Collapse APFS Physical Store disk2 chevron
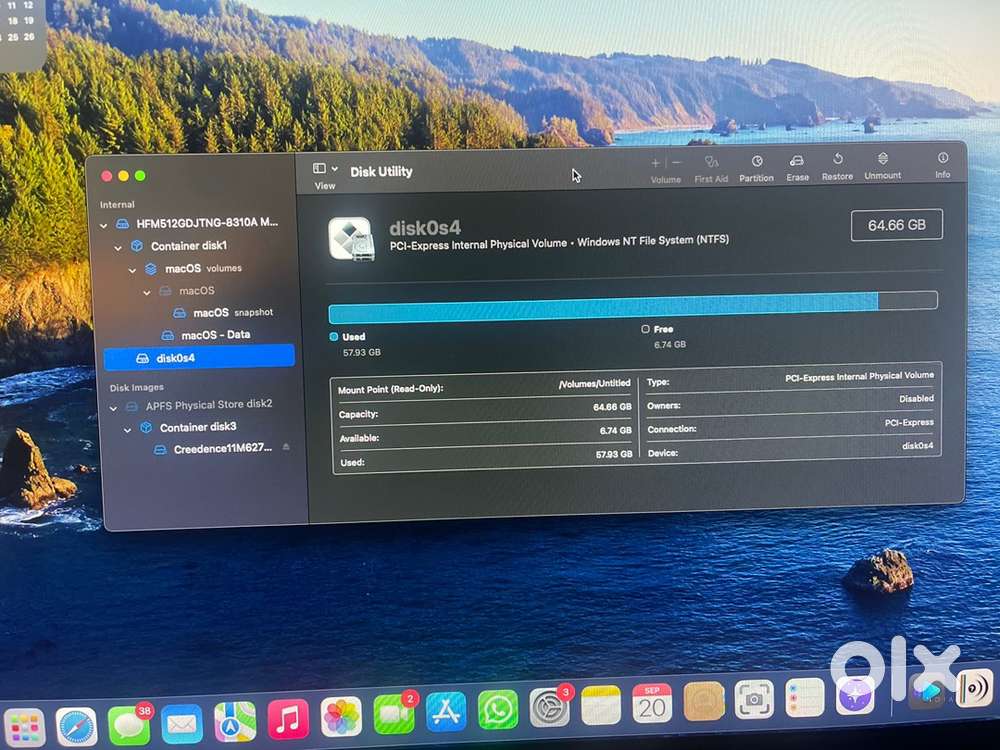This screenshot has height=750, width=1000. pos(114,408)
